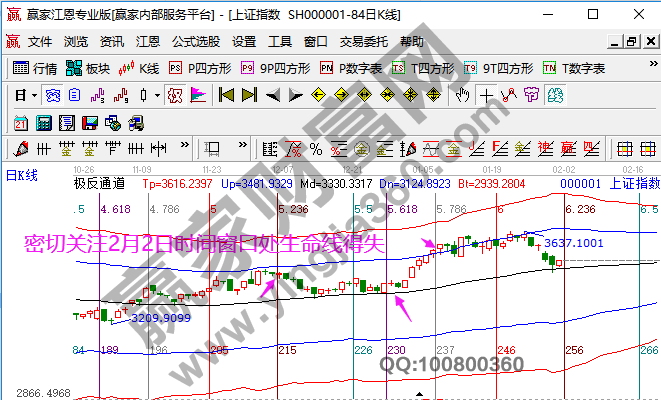Open the 公式选股 menu

[x=195, y=42]
